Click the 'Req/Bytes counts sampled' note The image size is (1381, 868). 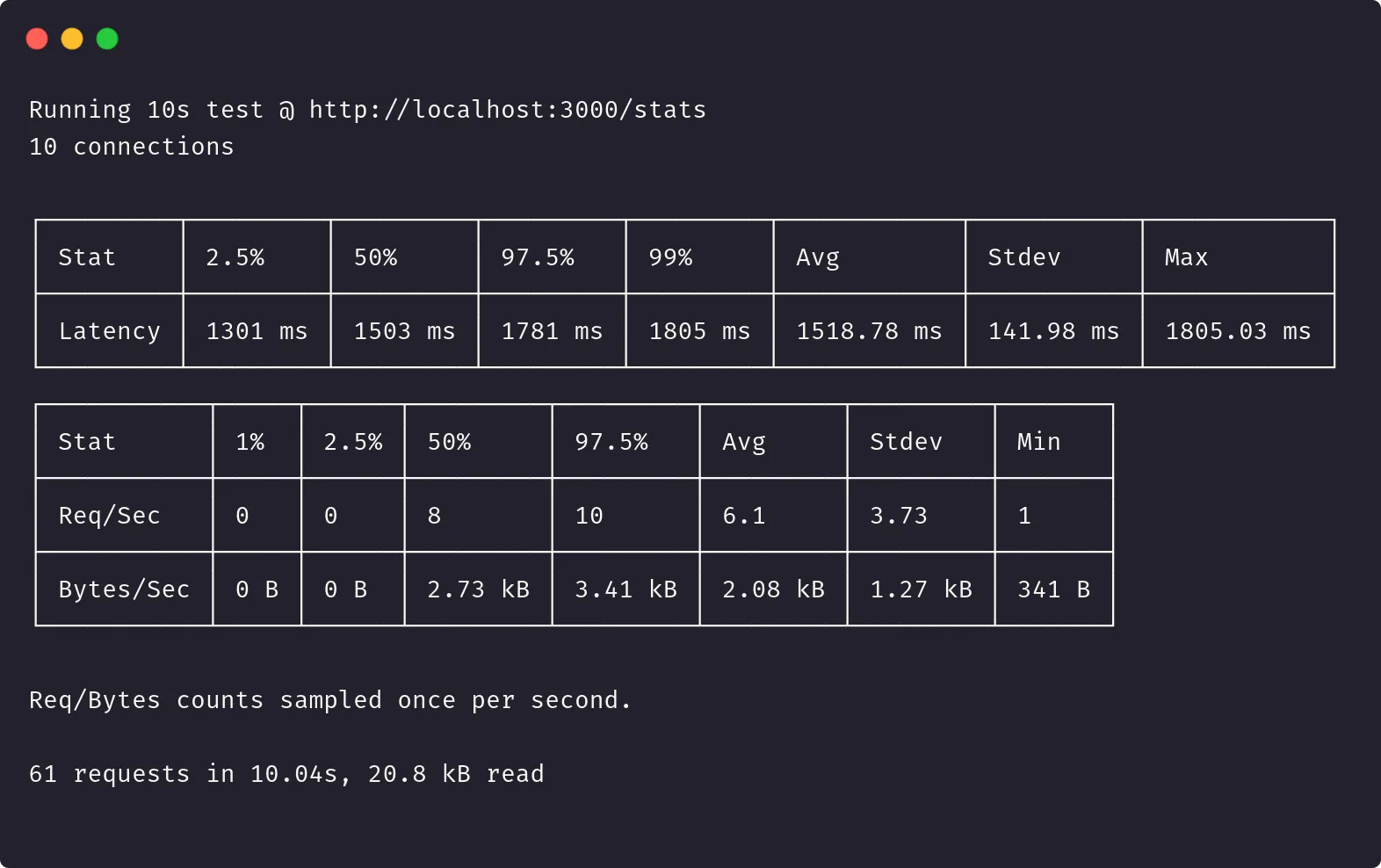[330, 700]
